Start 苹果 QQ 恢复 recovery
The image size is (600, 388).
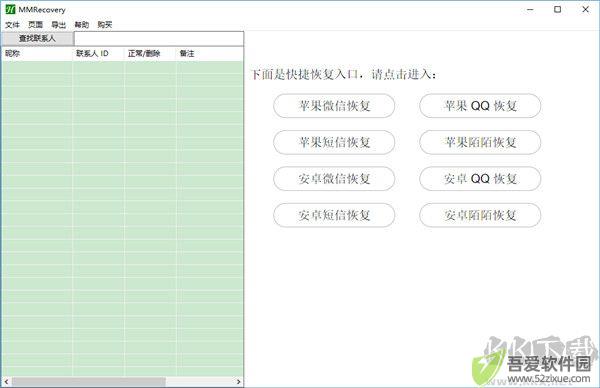tap(480, 106)
